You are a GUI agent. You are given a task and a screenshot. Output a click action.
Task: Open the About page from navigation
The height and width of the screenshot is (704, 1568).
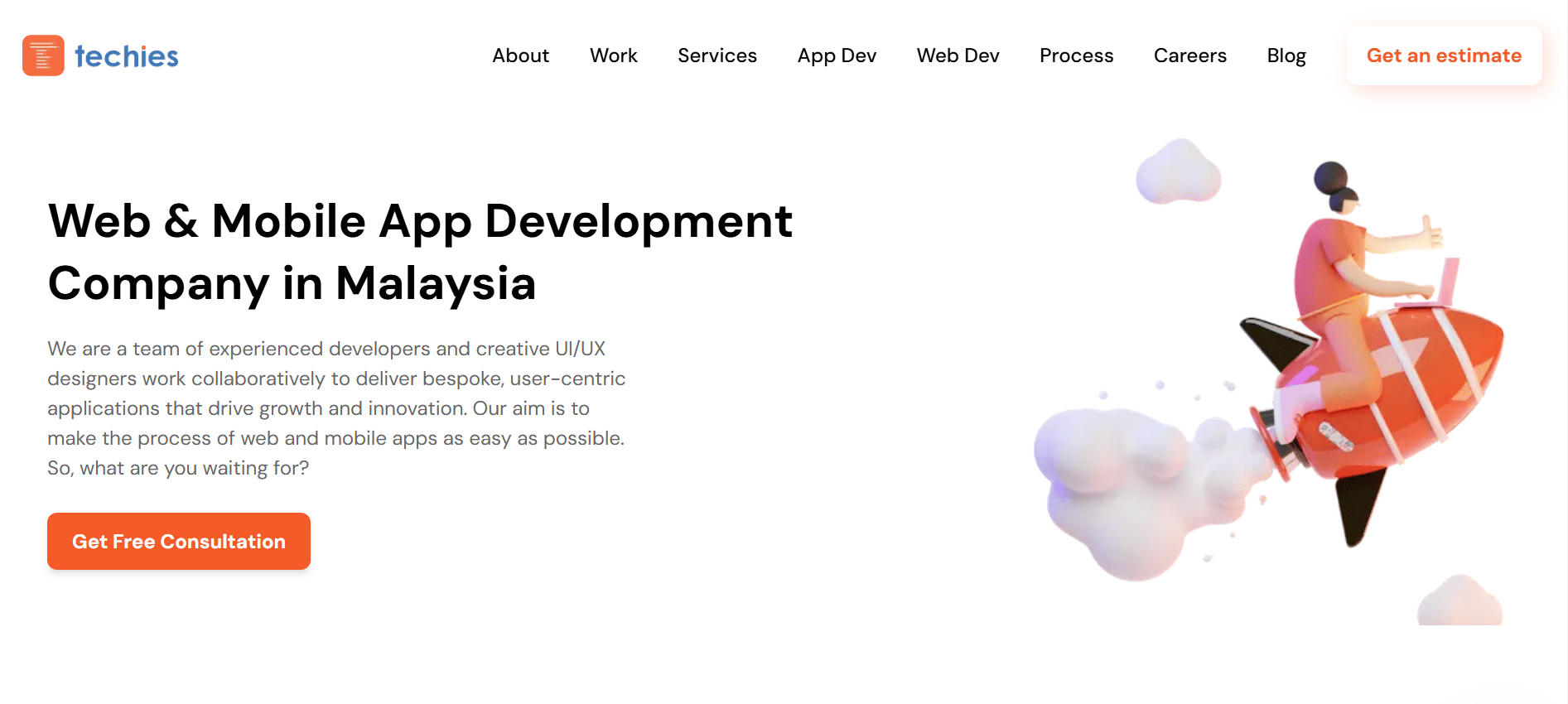tap(520, 55)
